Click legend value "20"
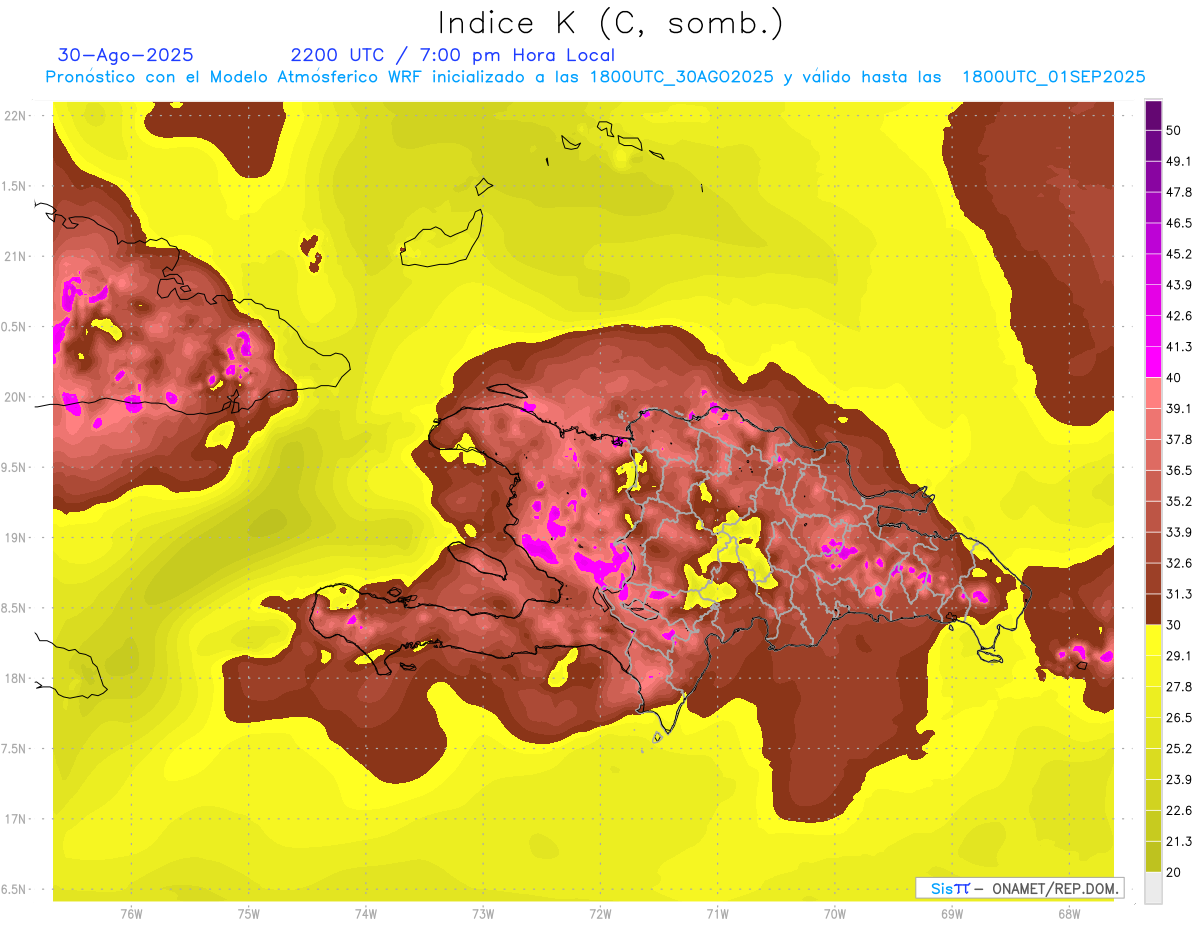This screenshot has width=1200, height=927. (1174, 872)
